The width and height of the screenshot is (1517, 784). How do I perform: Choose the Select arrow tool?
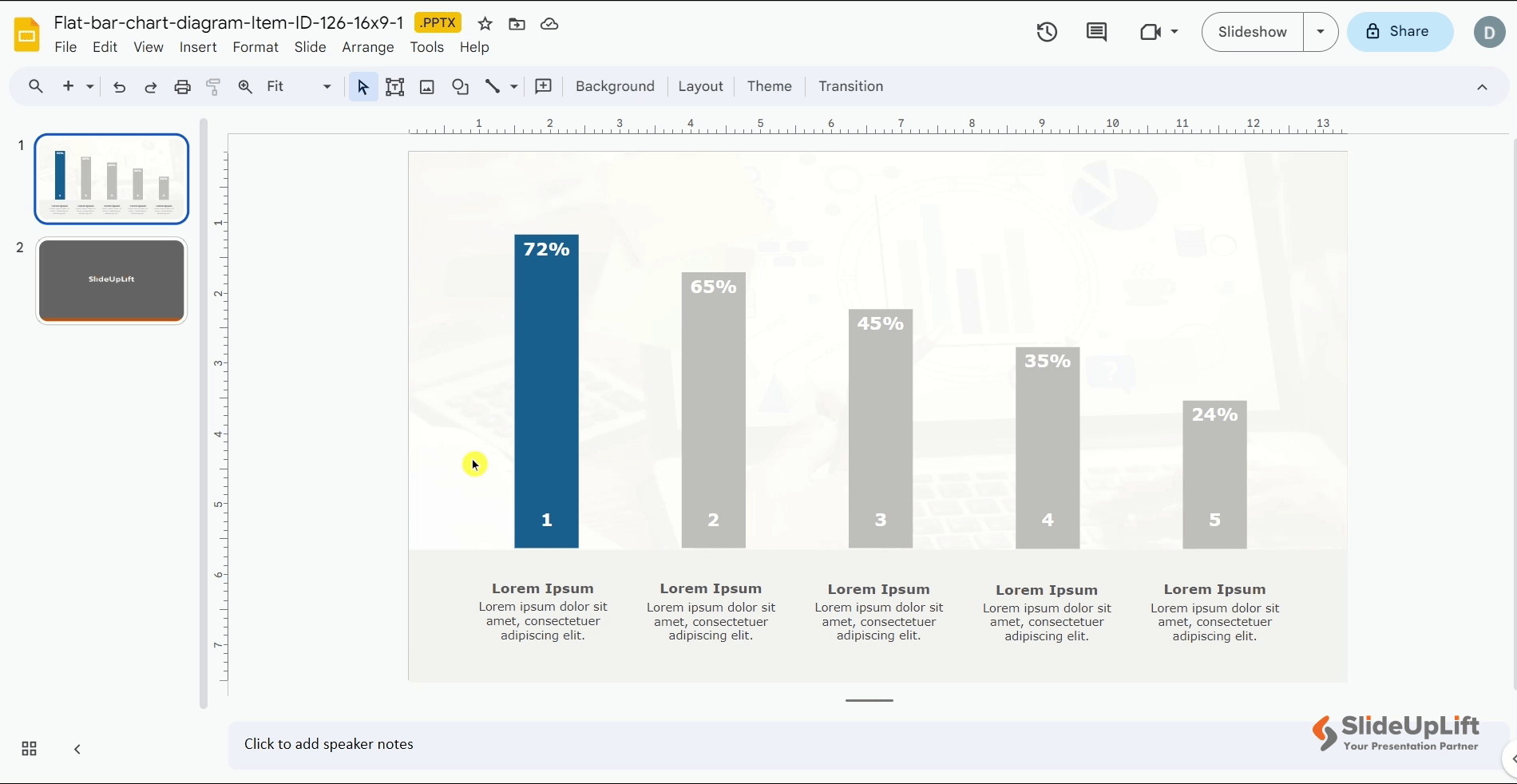pyautogui.click(x=362, y=86)
